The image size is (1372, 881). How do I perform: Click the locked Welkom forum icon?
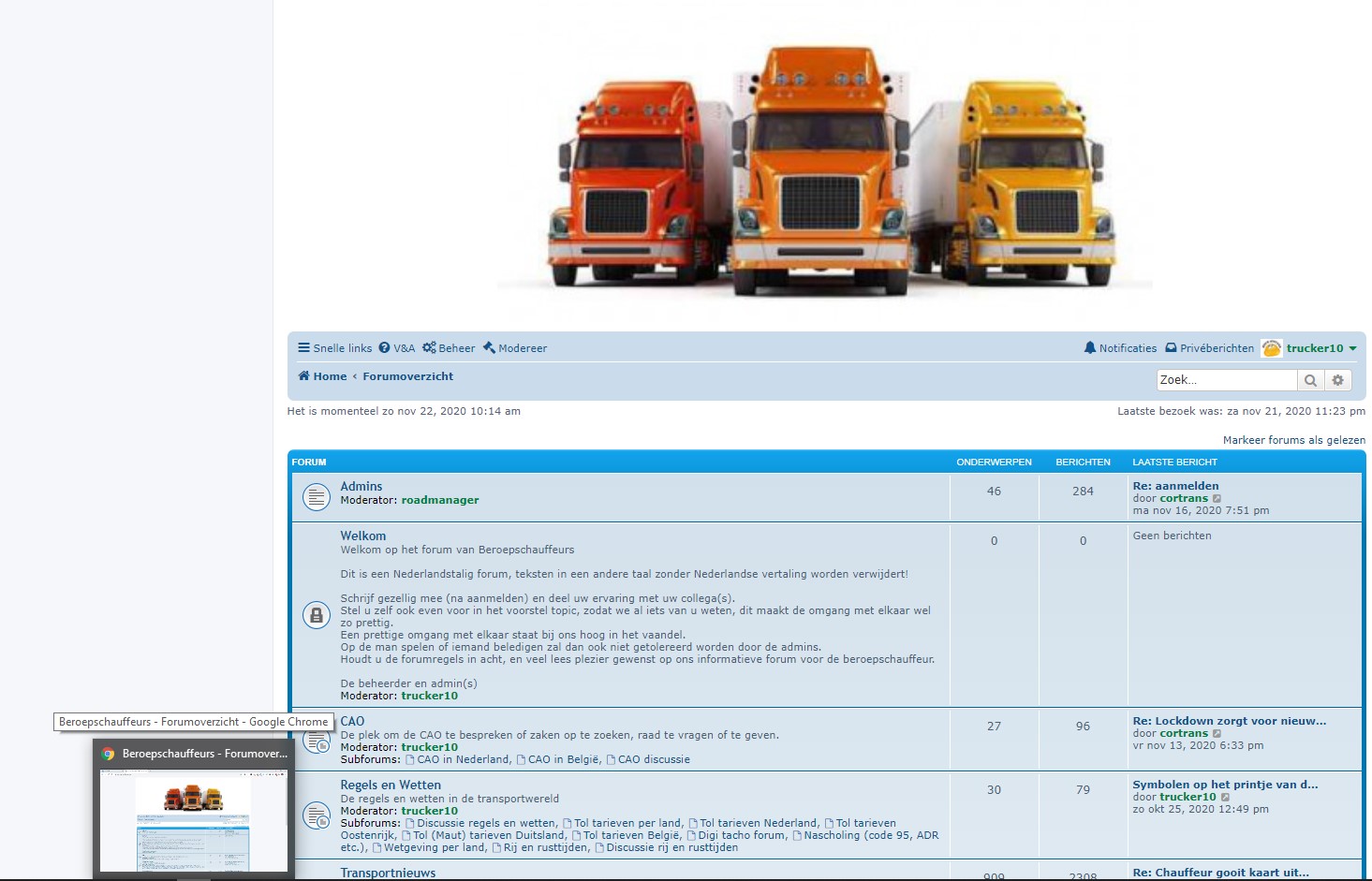[x=317, y=615]
